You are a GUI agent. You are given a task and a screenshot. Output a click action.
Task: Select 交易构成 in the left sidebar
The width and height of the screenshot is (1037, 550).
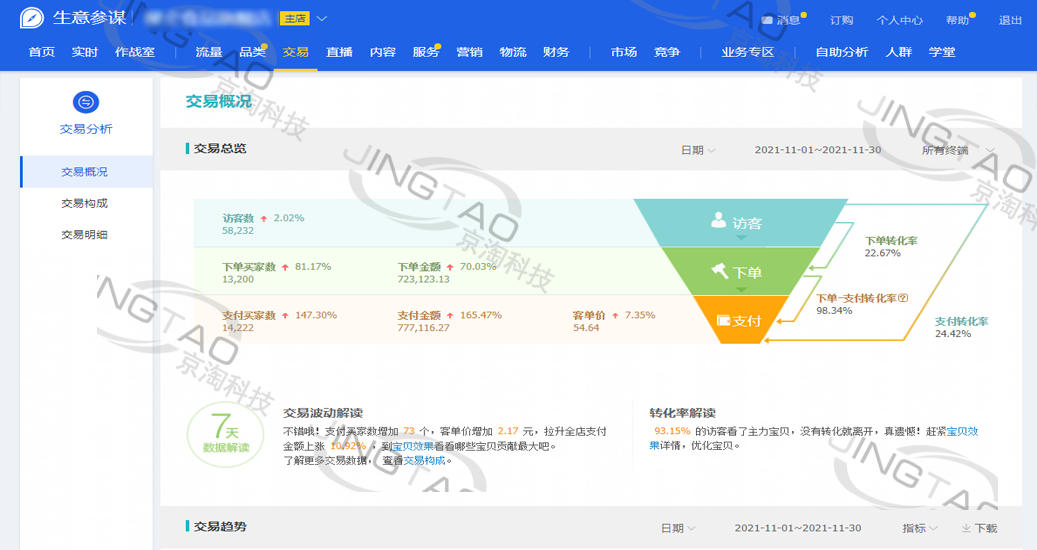click(x=84, y=203)
